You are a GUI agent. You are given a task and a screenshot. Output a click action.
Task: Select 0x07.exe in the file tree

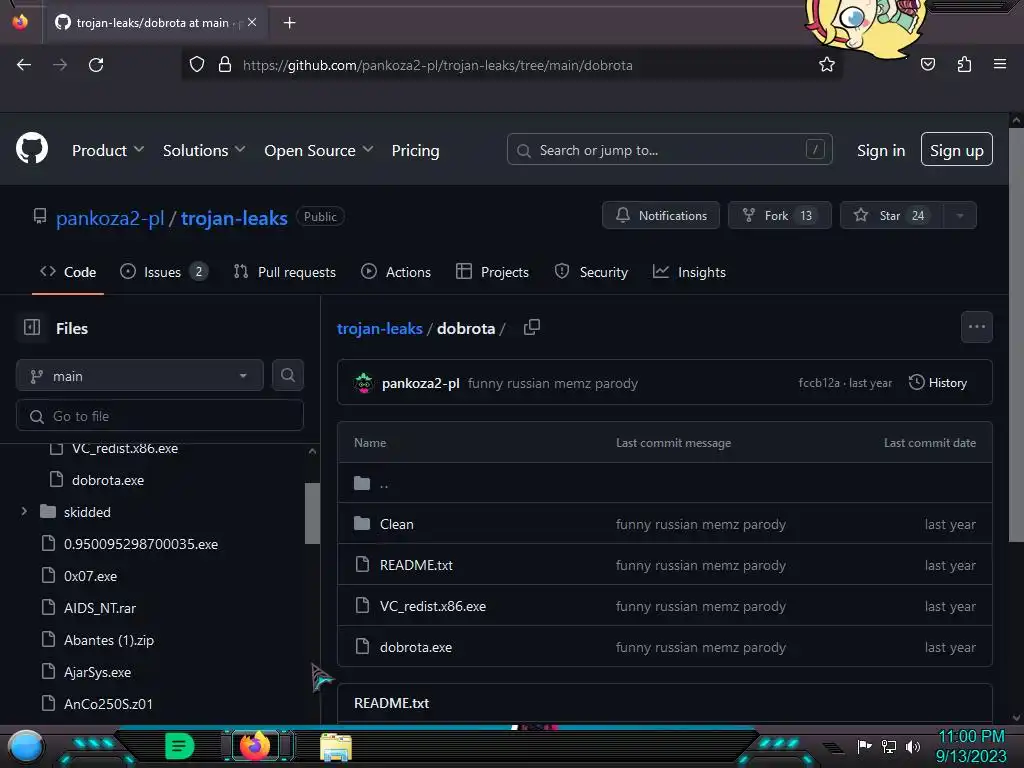90,576
